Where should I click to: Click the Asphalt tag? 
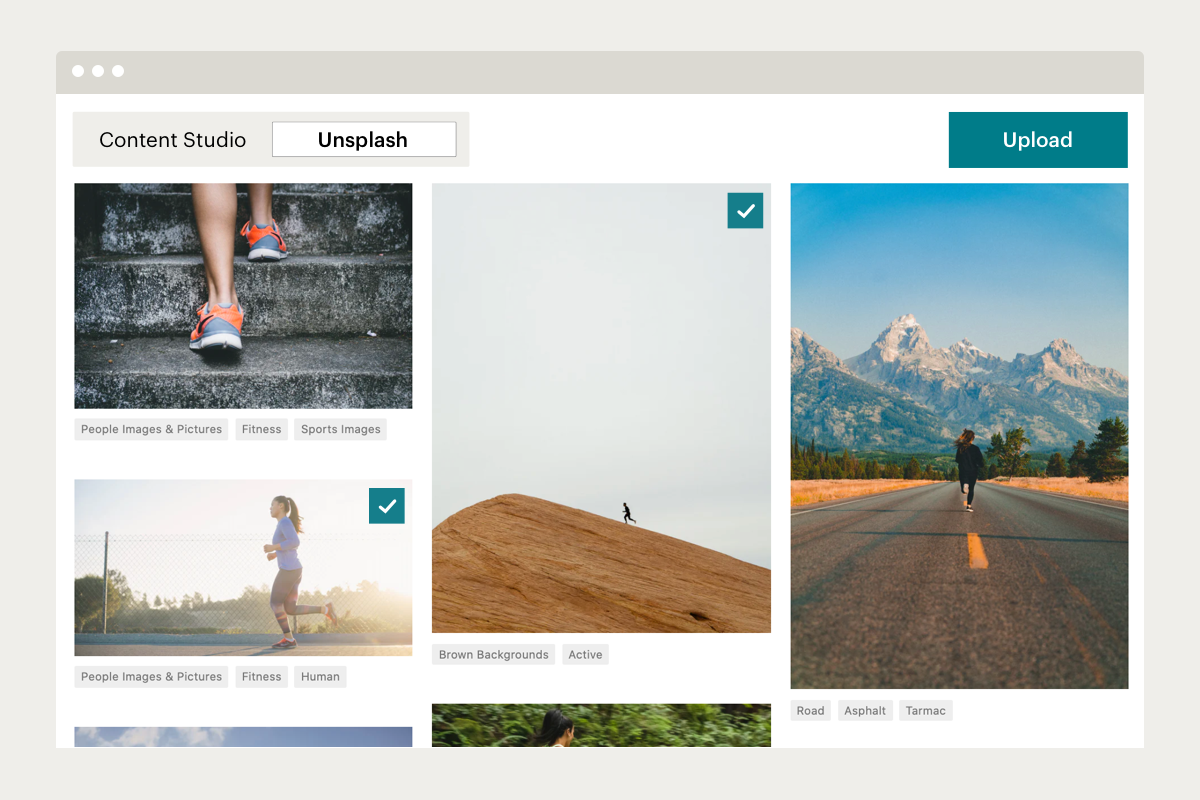tap(864, 711)
